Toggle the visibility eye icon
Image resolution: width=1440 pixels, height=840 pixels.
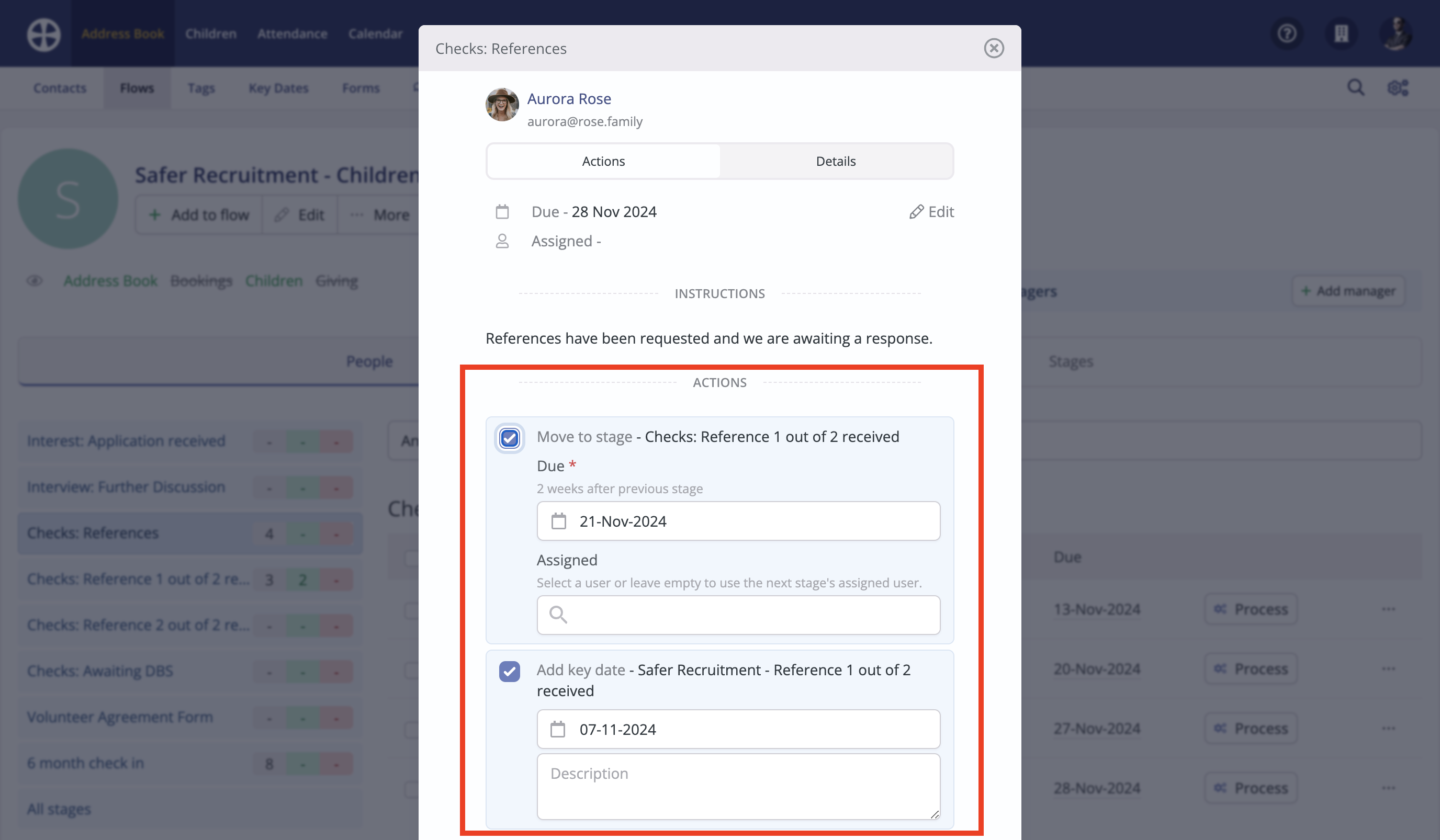(35, 281)
